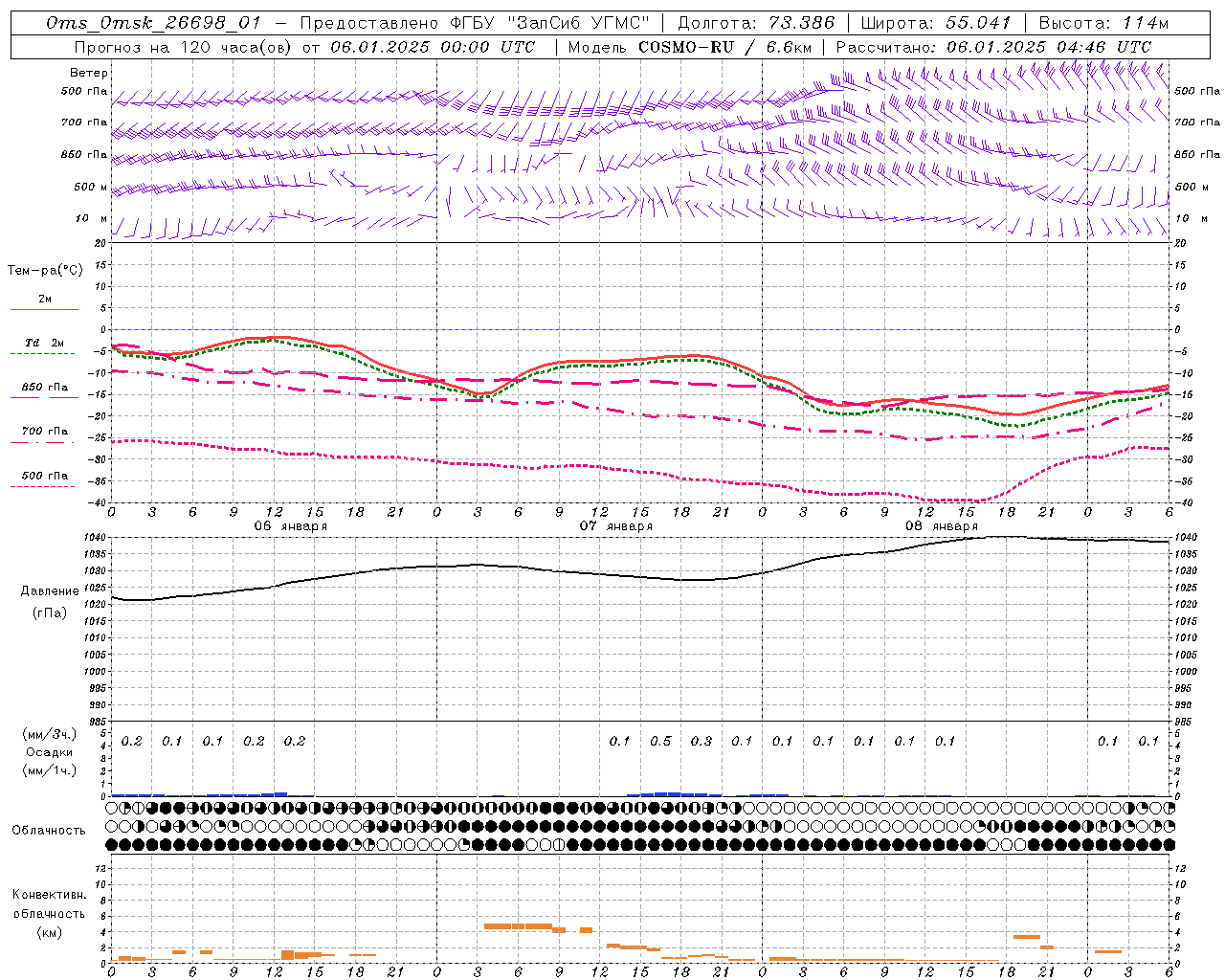Click the Рассчитано: 06.01.2025 04:46 UTC timestamp

pyautogui.click(x=993, y=47)
